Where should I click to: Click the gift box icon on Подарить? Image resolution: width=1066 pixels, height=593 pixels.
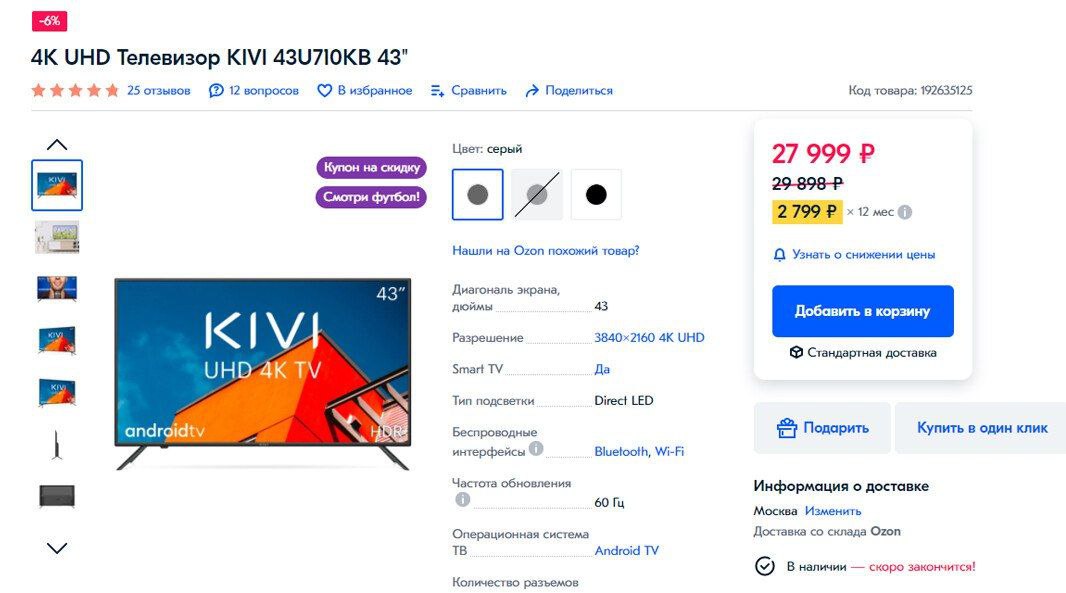coord(787,428)
